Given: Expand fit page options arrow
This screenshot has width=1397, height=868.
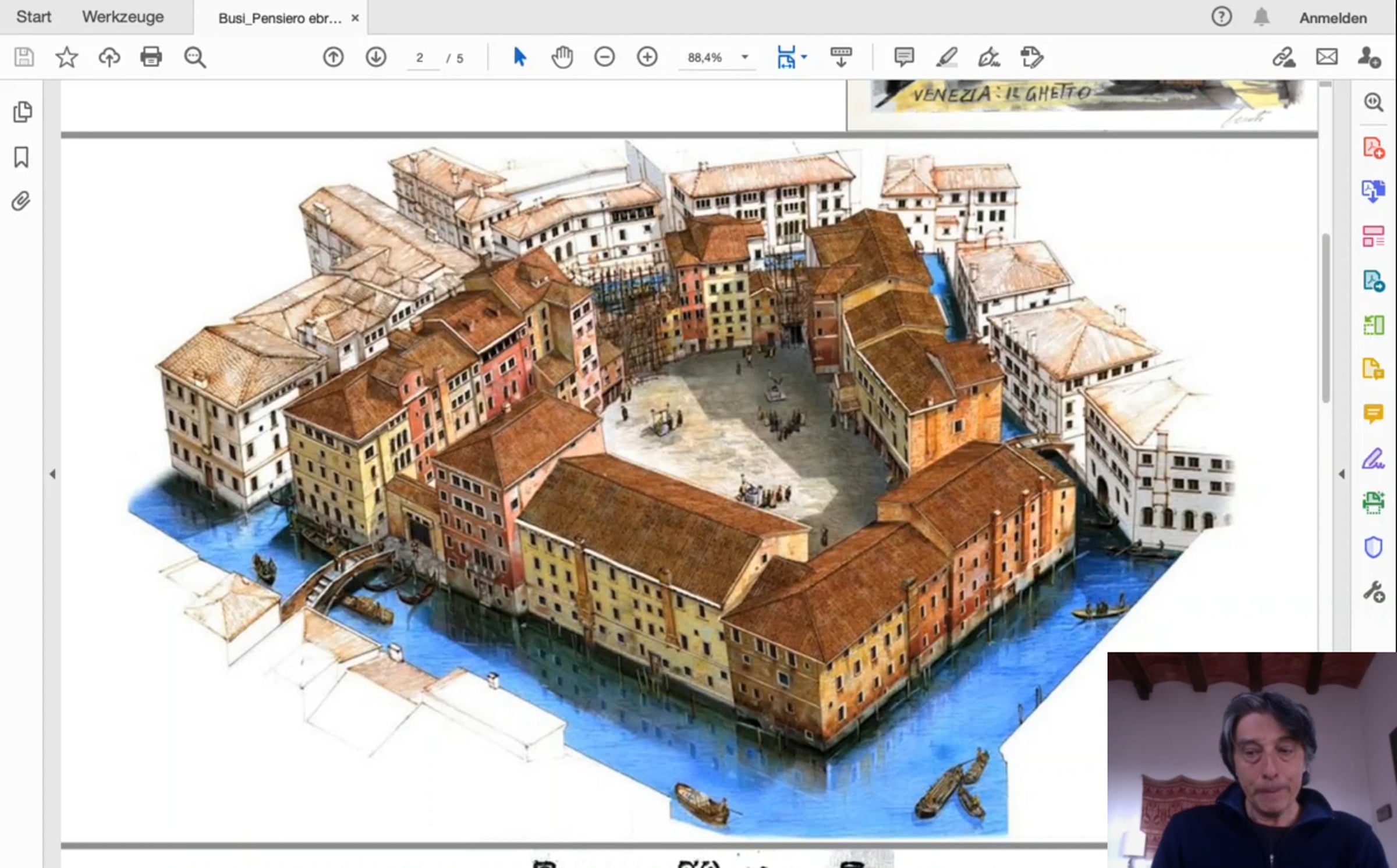Looking at the screenshot, I should coord(804,57).
